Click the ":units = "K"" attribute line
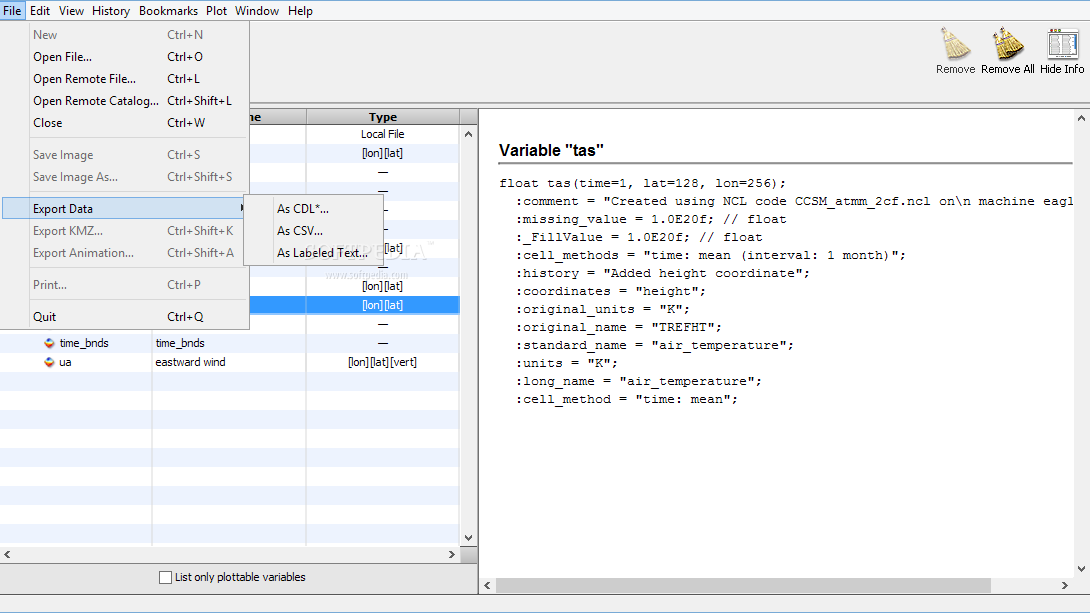The height and width of the screenshot is (613, 1090). tap(567, 363)
